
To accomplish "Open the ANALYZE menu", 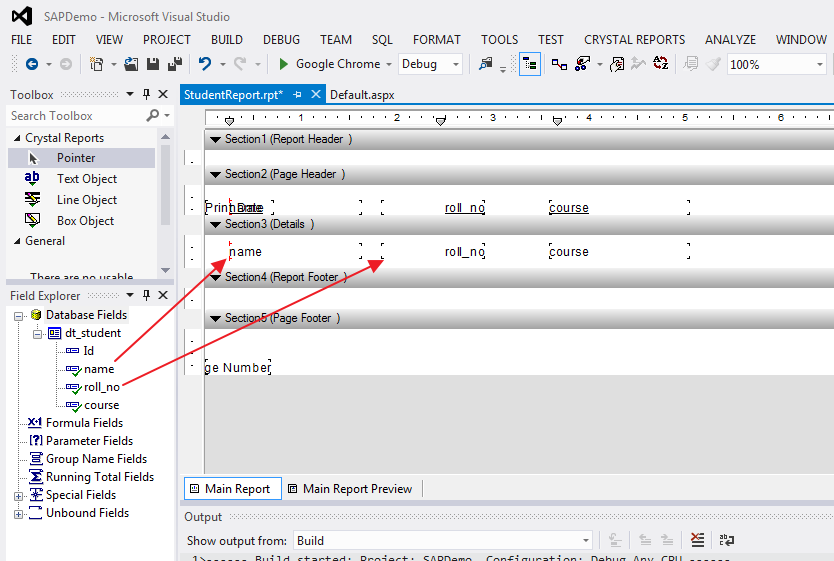I will pos(730,40).
